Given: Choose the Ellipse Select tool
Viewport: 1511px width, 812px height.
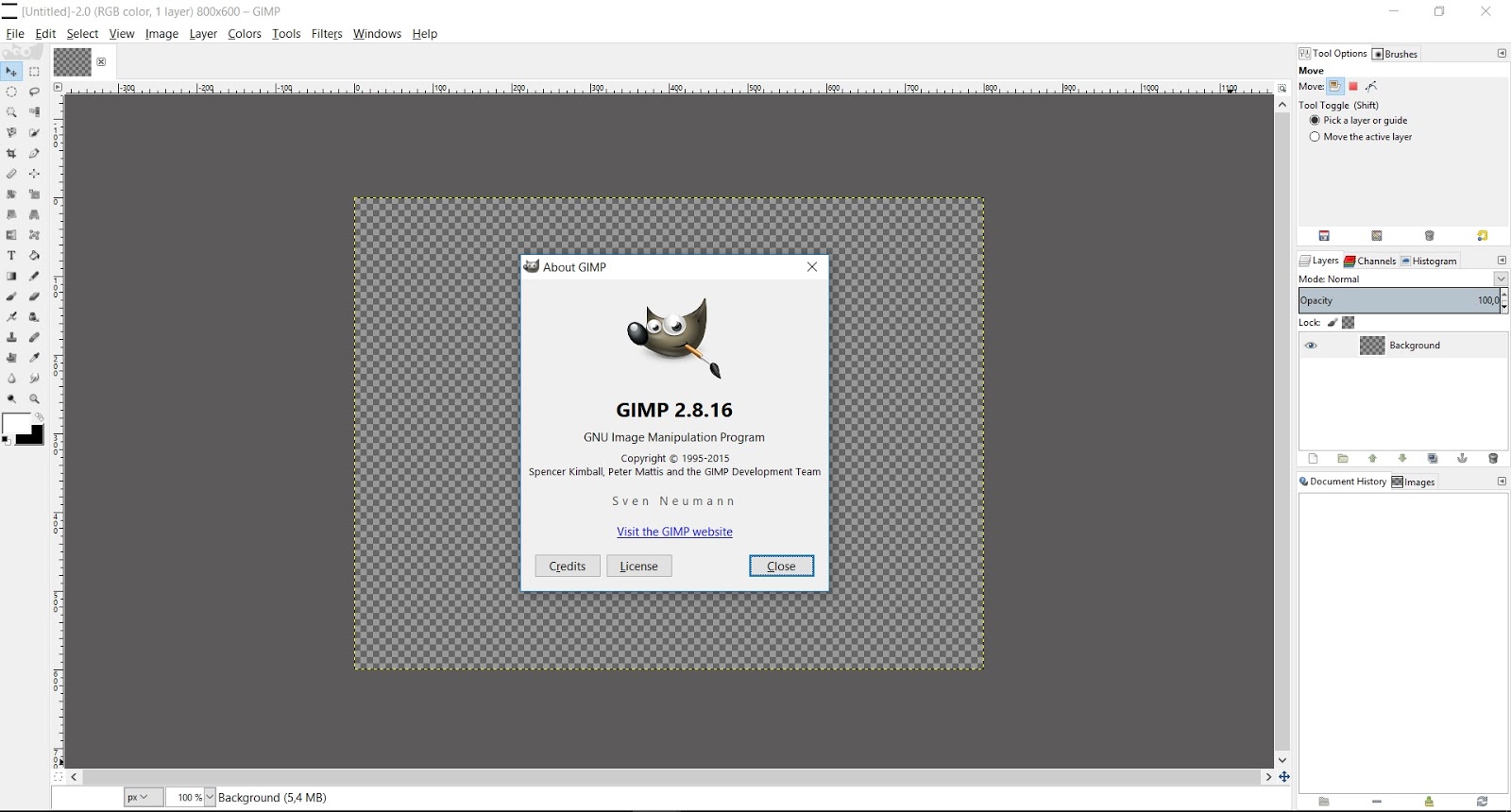Looking at the screenshot, I should [x=11, y=93].
